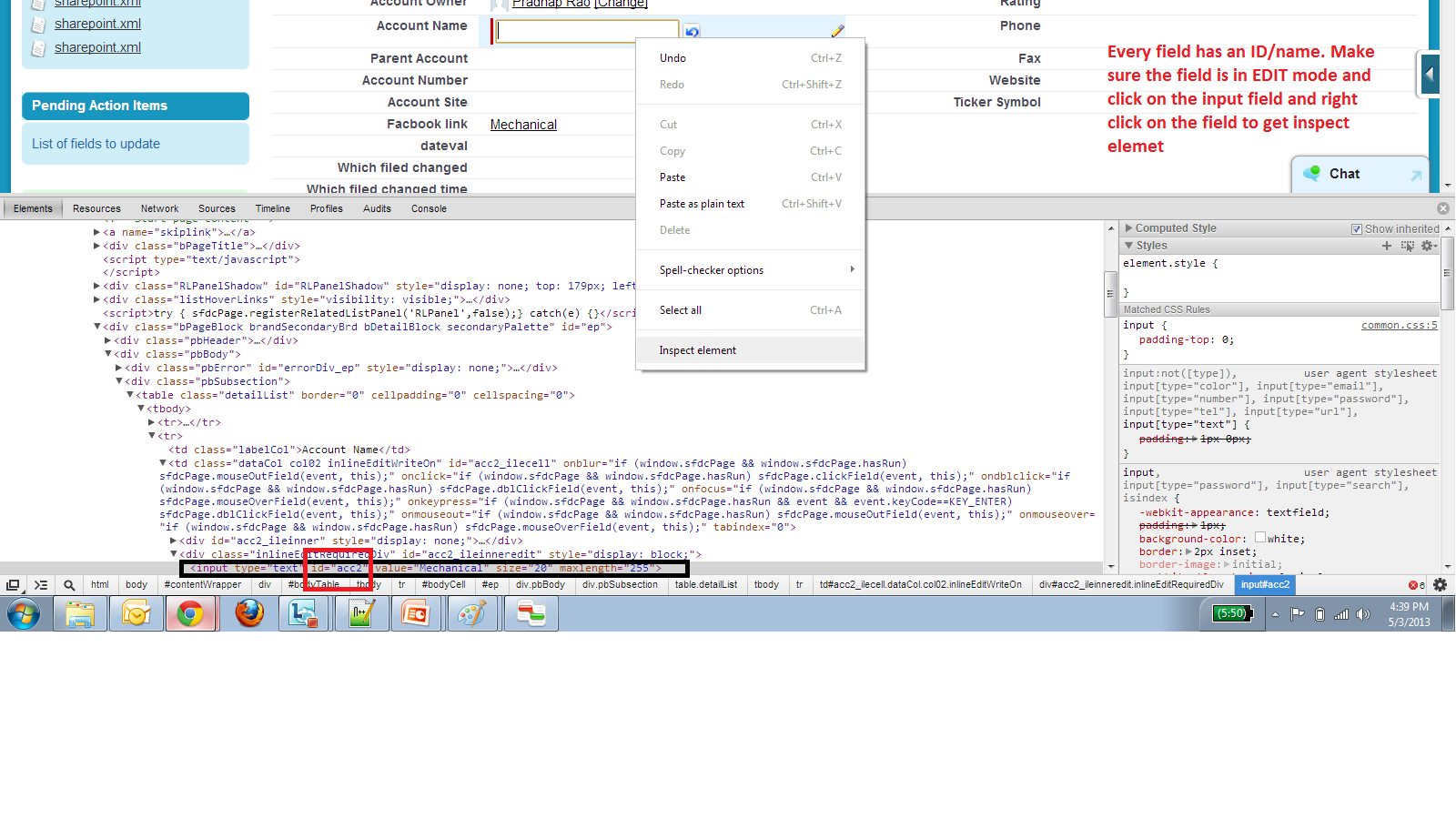Choose Paste in context menu
The width and height of the screenshot is (1456, 819).
point(750,177)
